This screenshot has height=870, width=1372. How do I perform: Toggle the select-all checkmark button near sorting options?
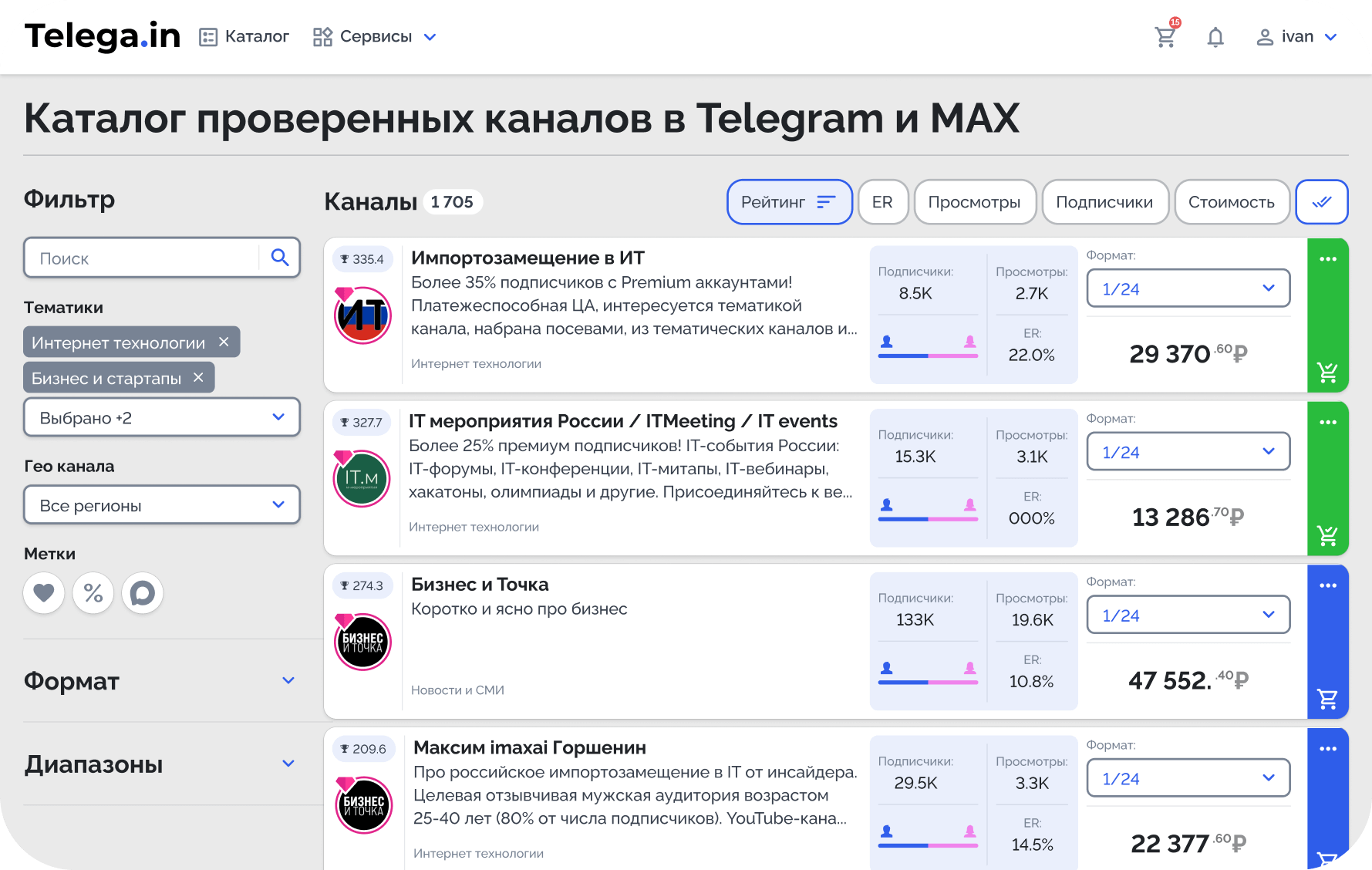point(1322,202)
